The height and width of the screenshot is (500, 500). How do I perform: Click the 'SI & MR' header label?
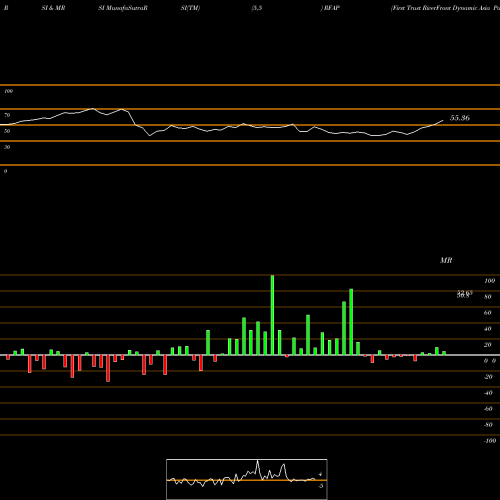(x=53, y=8)
